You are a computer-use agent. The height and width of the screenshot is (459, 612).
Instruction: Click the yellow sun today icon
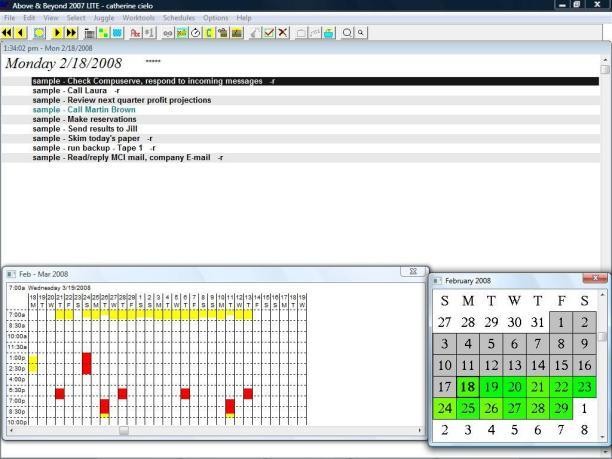tap(39, 33)
